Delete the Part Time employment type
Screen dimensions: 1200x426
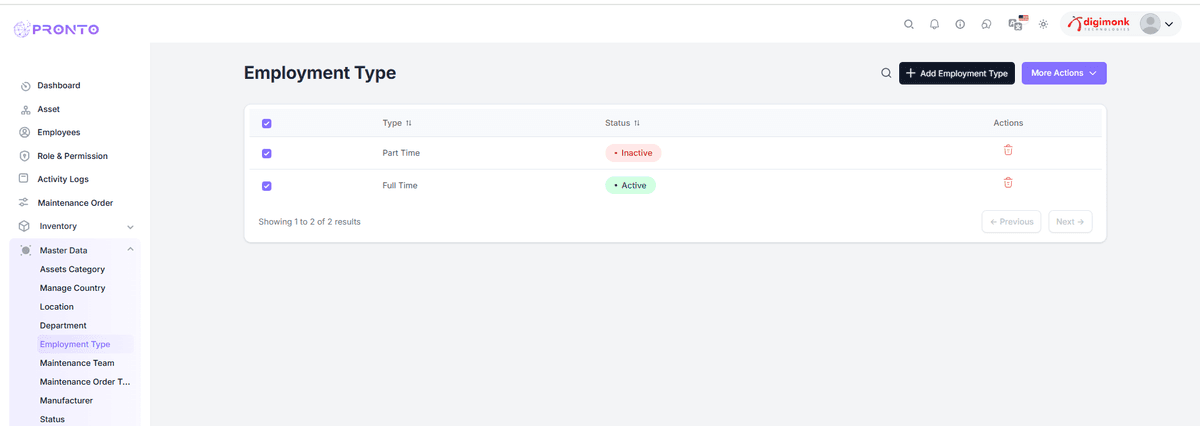(x=1008, y=150)
